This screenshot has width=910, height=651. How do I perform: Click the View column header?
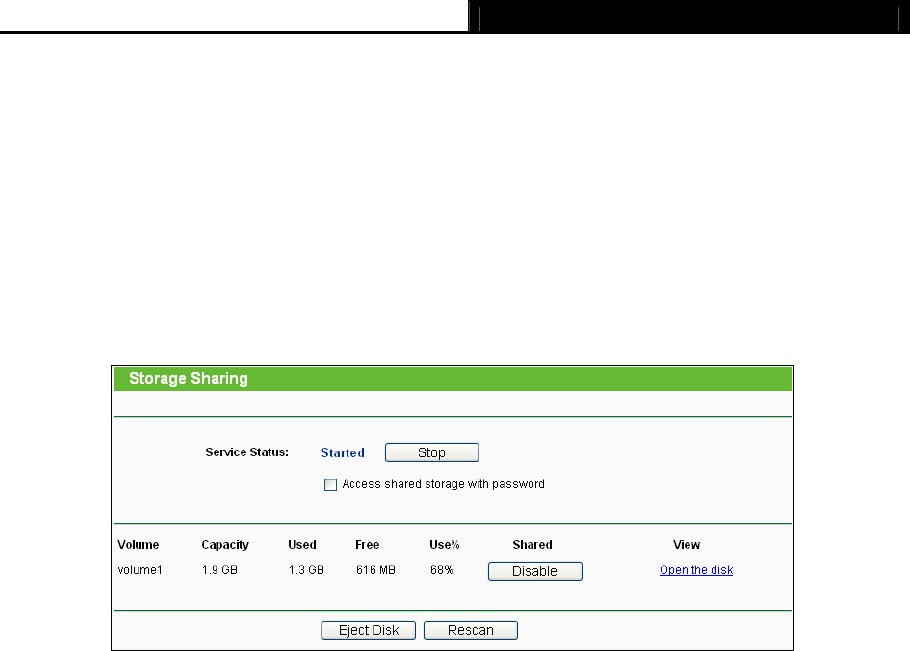coord(687,545)
